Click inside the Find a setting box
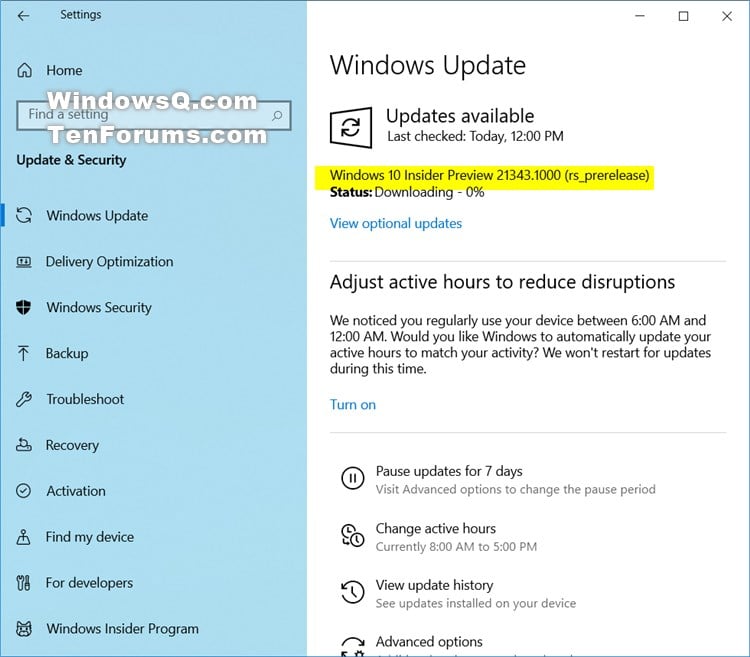 click(154, 115)
